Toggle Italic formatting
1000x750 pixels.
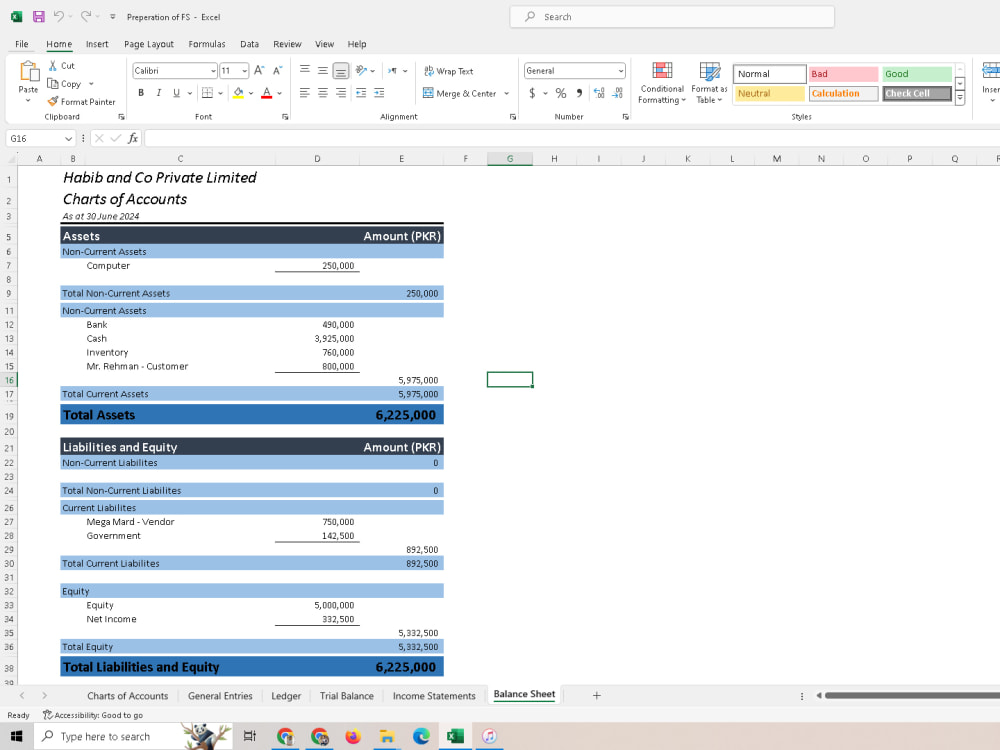click(x=159, y=93)
